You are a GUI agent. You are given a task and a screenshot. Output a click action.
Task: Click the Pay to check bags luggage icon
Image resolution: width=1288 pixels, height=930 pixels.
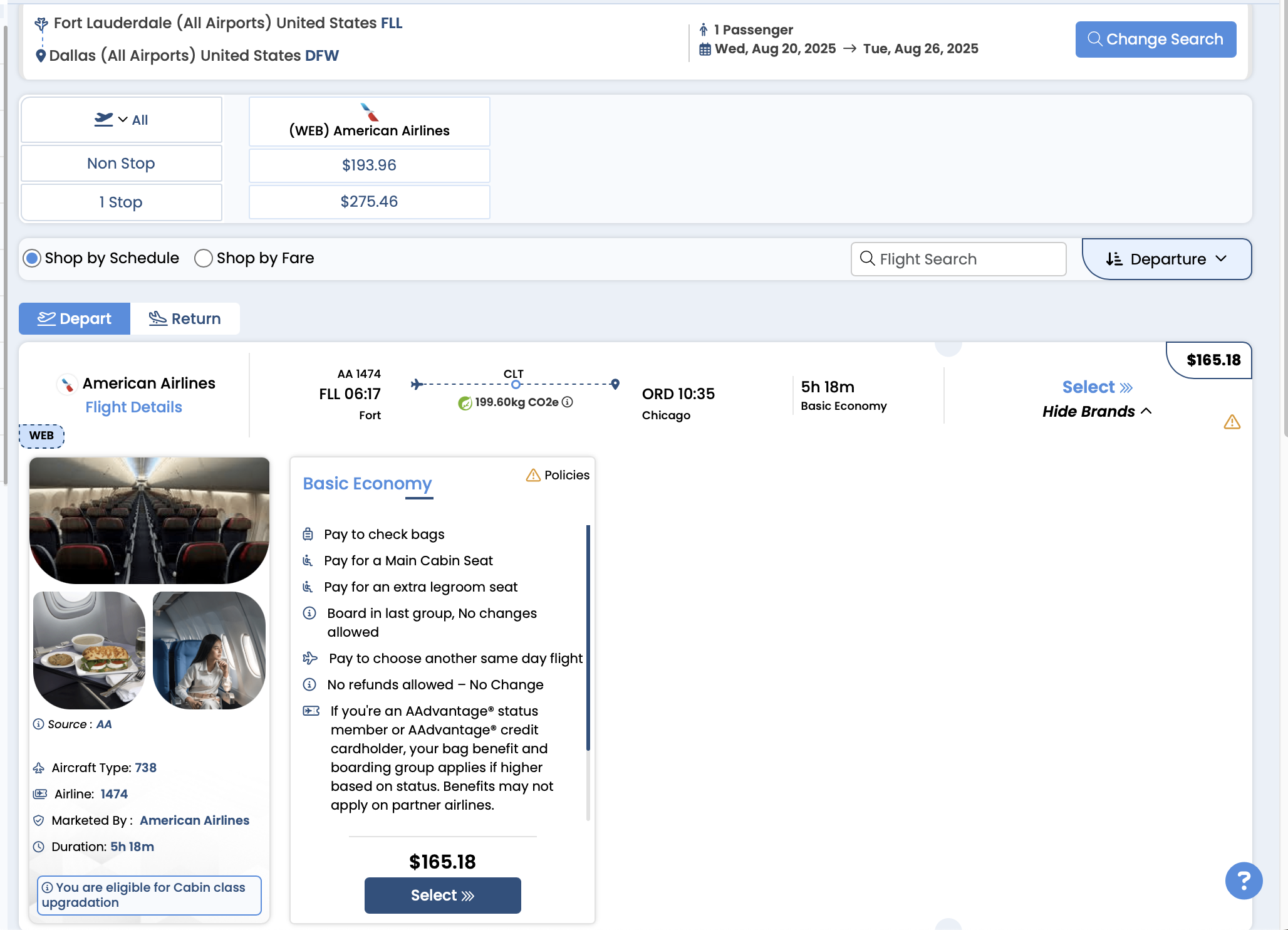pyautogui.click(x=308, y=534)
